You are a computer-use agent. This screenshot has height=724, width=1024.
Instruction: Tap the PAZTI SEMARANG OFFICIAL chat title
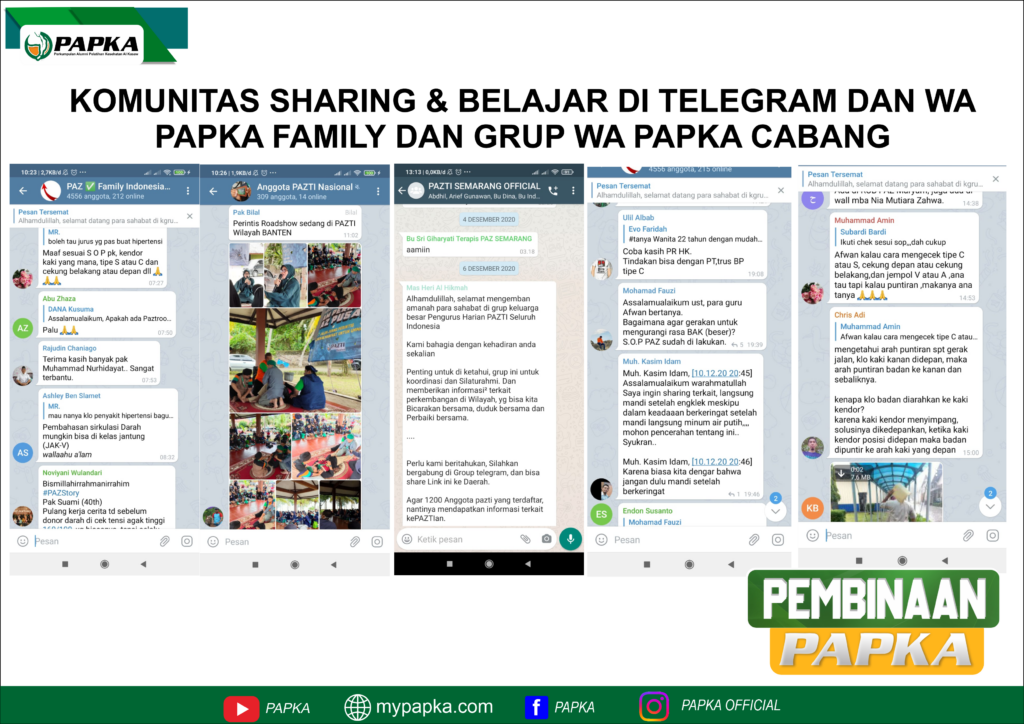pos(484,186)
